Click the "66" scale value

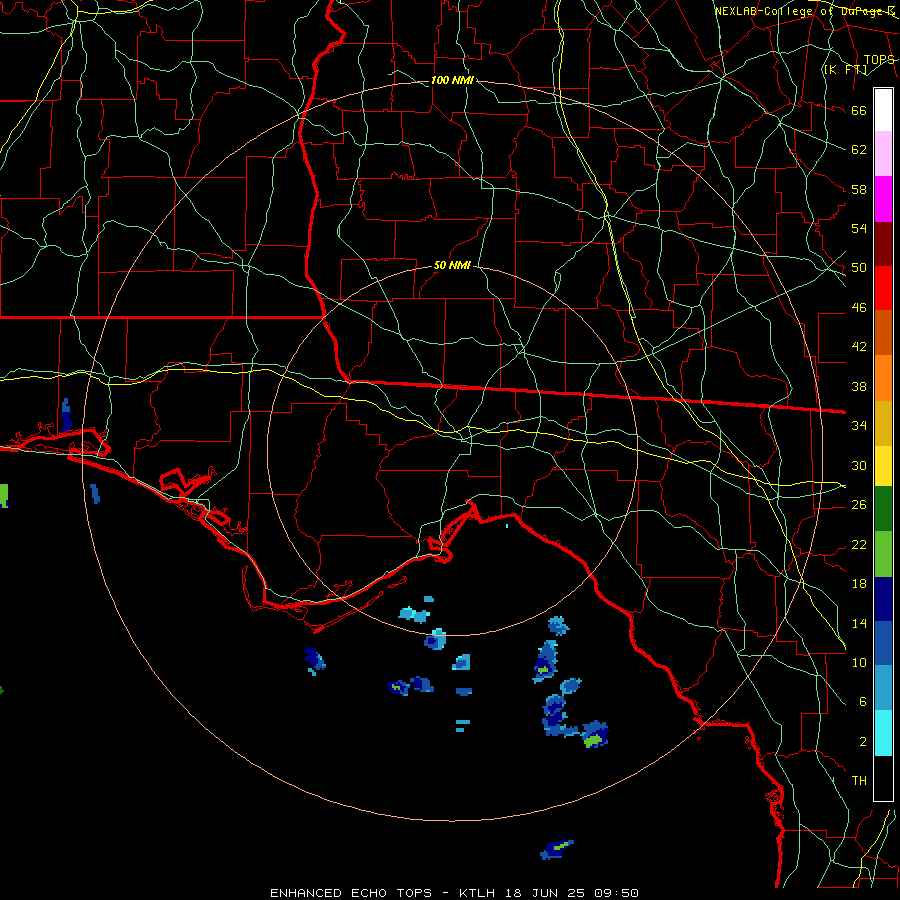pyautogui.click(x=859, y=110)
